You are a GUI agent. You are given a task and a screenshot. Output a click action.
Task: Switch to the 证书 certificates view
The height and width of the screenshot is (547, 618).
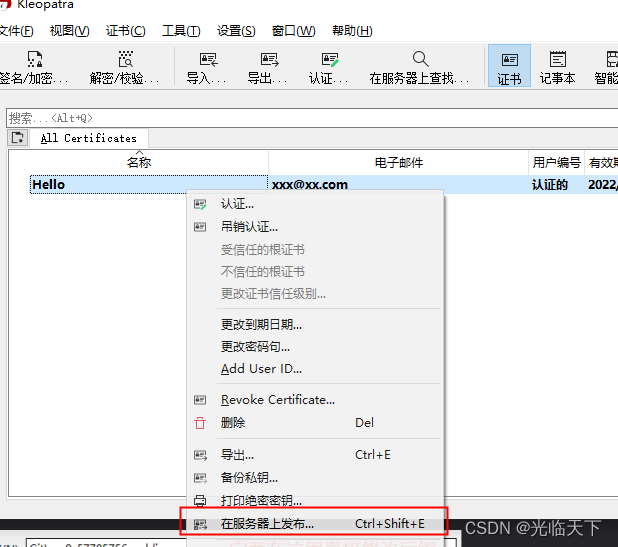click(x=509, y=66)
